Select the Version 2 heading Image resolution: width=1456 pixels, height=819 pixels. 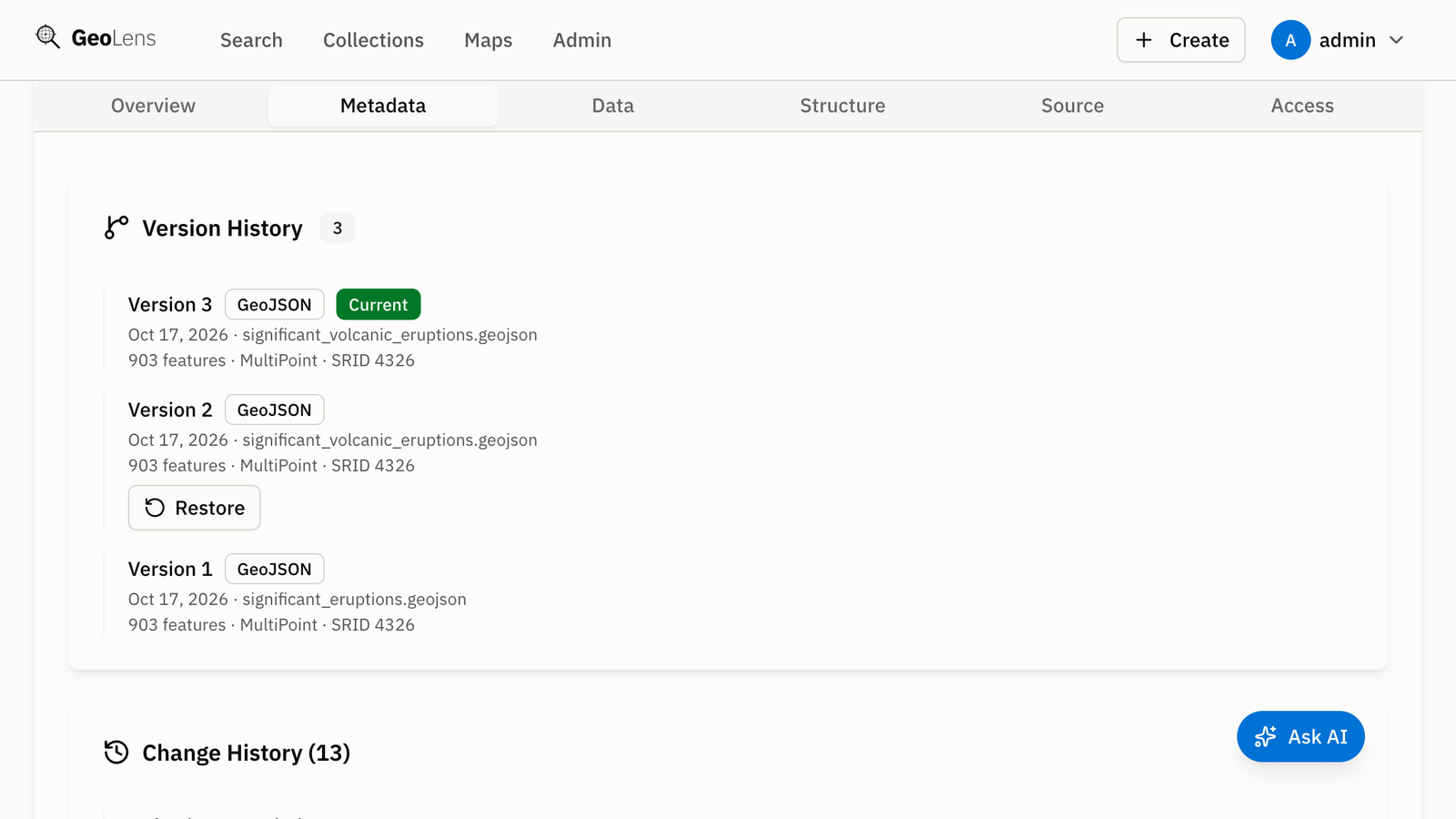point(170,409)
